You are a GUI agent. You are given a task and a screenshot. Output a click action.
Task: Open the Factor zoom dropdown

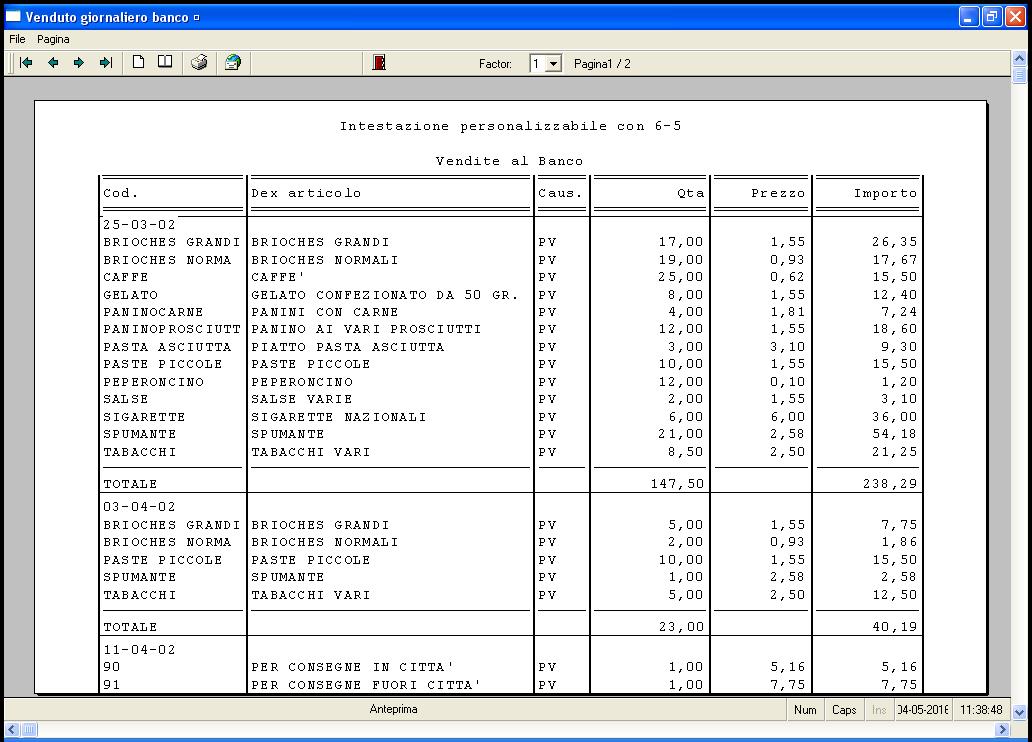[x=554, y=64]
